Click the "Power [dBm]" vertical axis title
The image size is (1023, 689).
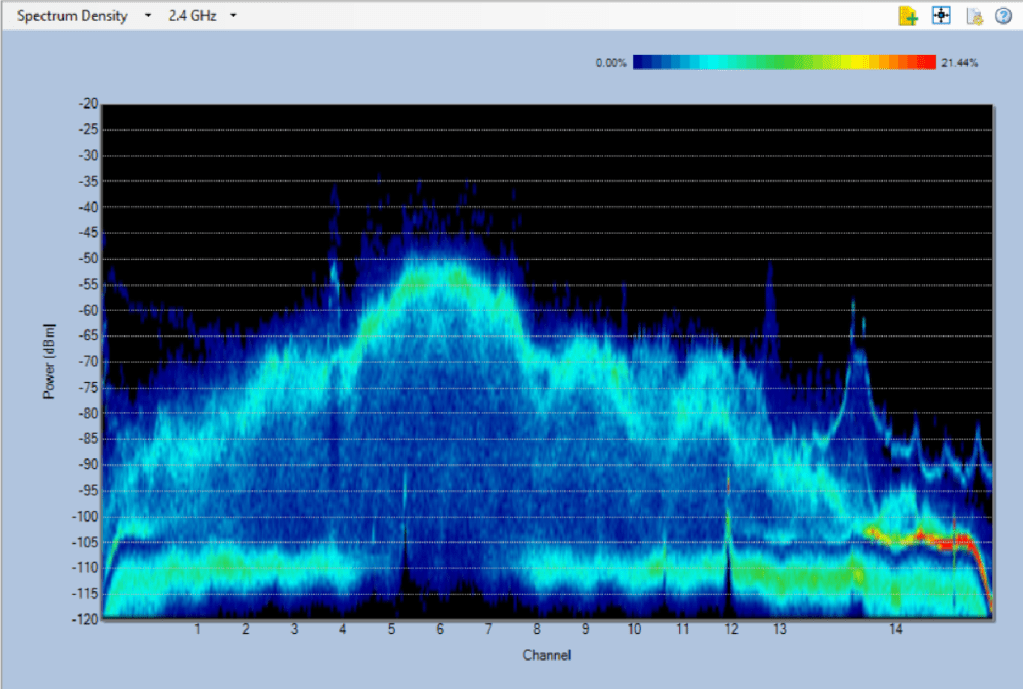[x=48, y=362]
